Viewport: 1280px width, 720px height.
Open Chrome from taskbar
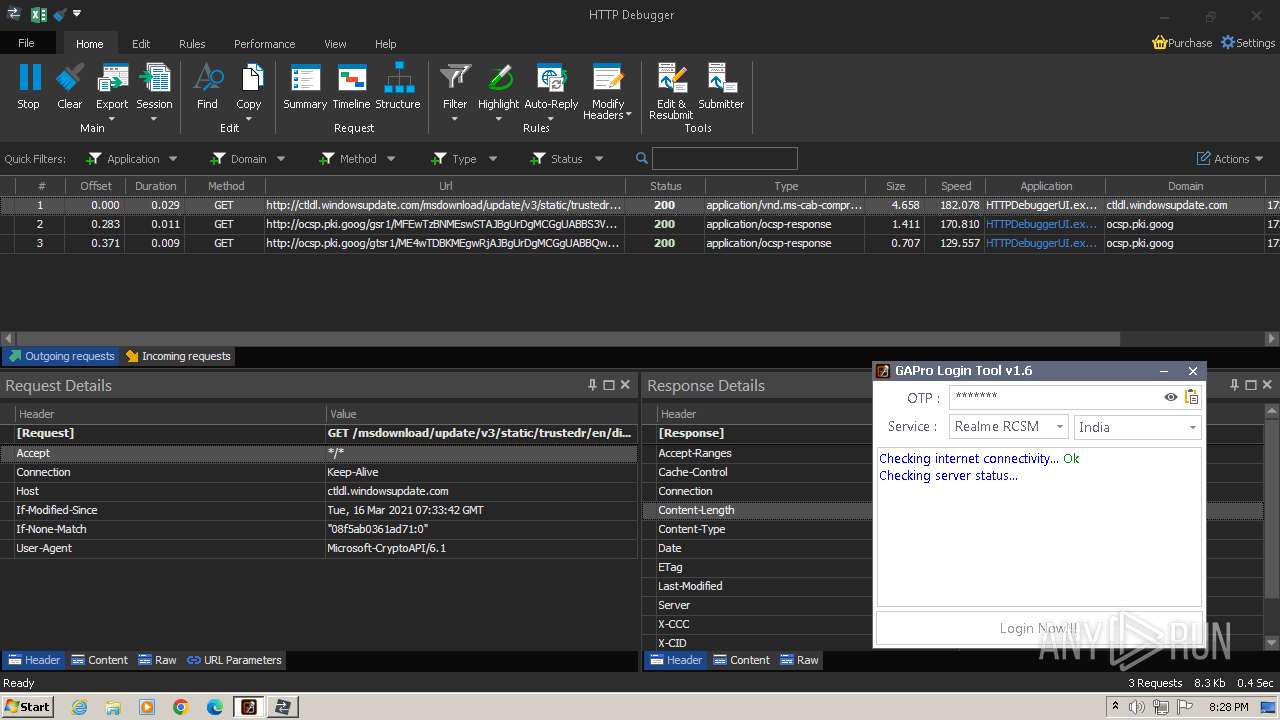point(181,707)
